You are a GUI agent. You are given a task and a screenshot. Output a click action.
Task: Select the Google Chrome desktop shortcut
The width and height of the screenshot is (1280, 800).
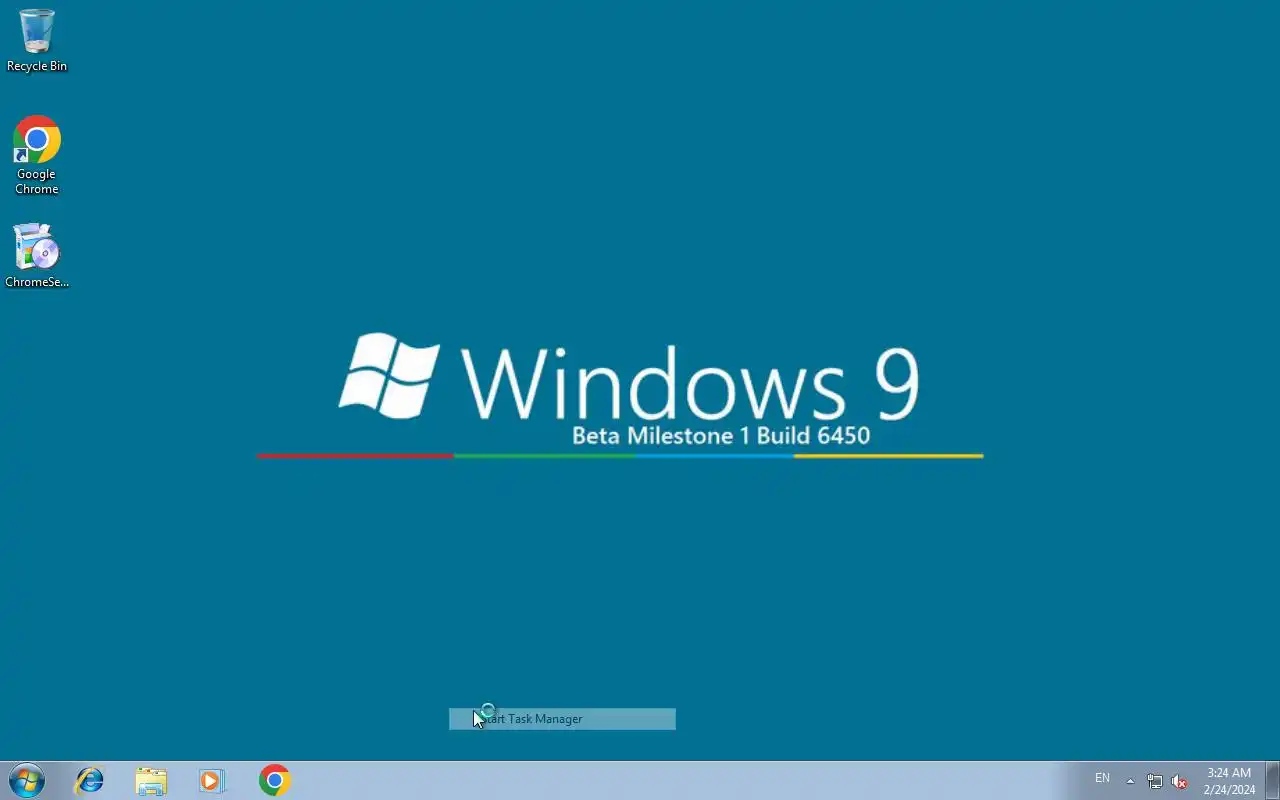pyautogui.click(x=37, y=155)
